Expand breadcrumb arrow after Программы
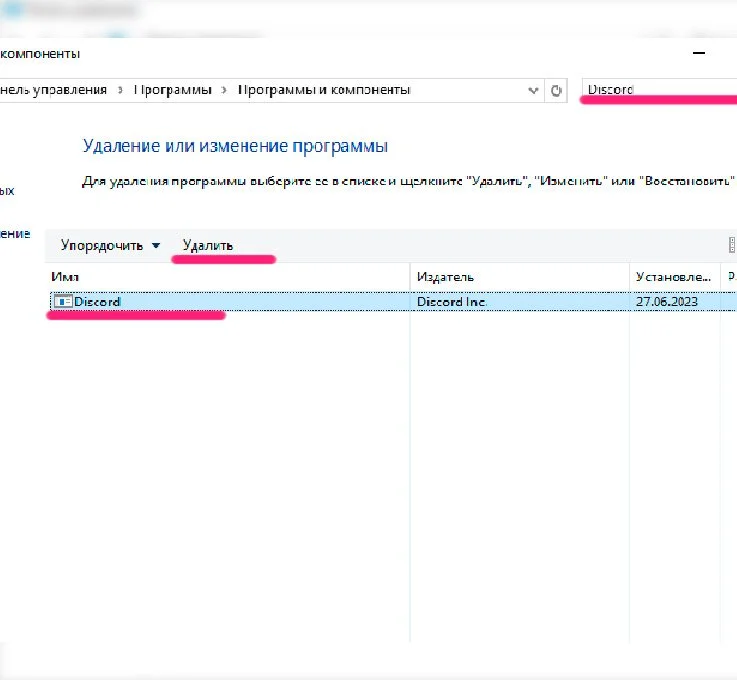 click(x=224, y=90)
